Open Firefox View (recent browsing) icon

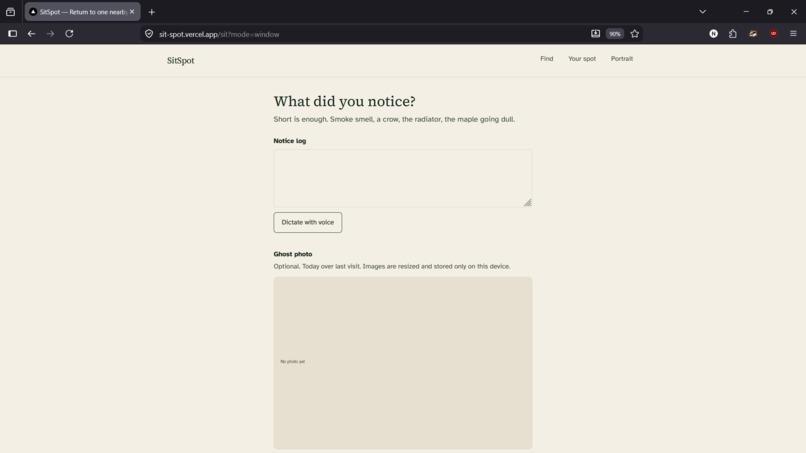(x=10, y=12)
